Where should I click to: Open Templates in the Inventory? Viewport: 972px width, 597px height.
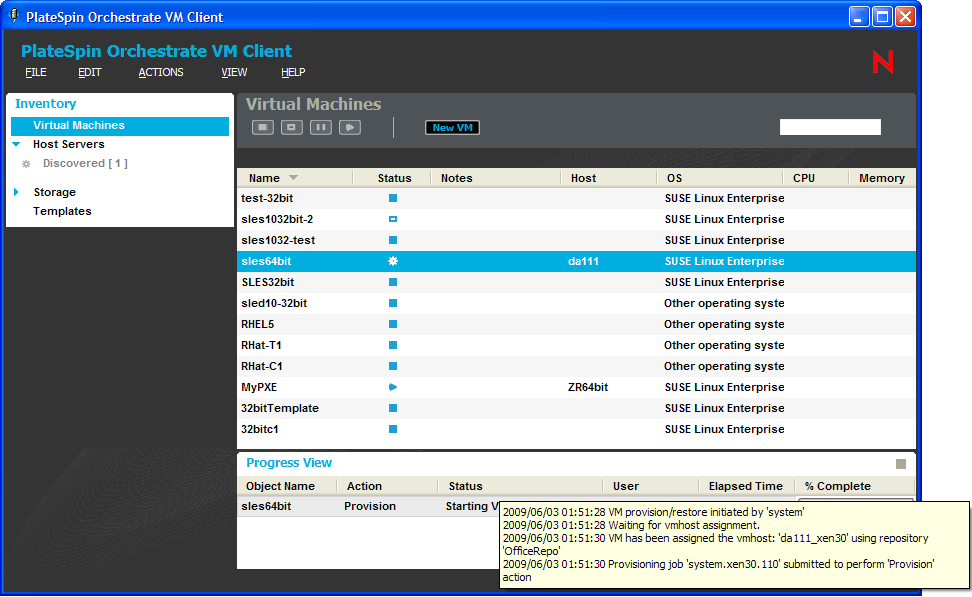(x=62, y=211)
